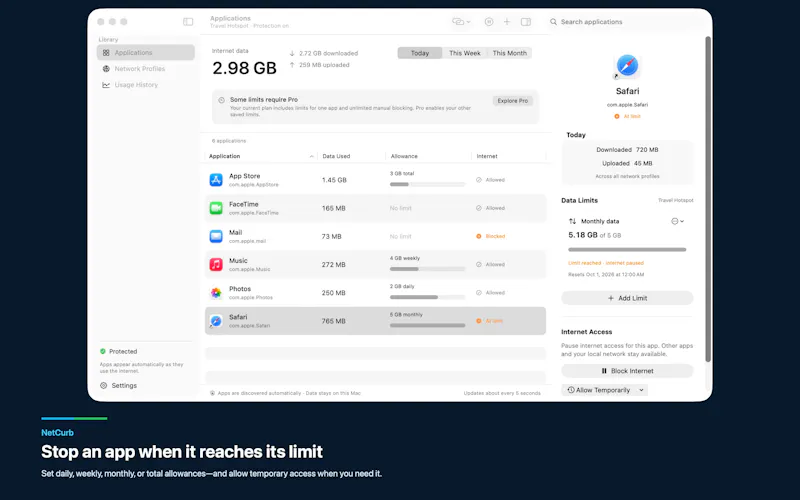
Task: Click App Store 3 GB total allowance bar
Action: tap(428, 184)
